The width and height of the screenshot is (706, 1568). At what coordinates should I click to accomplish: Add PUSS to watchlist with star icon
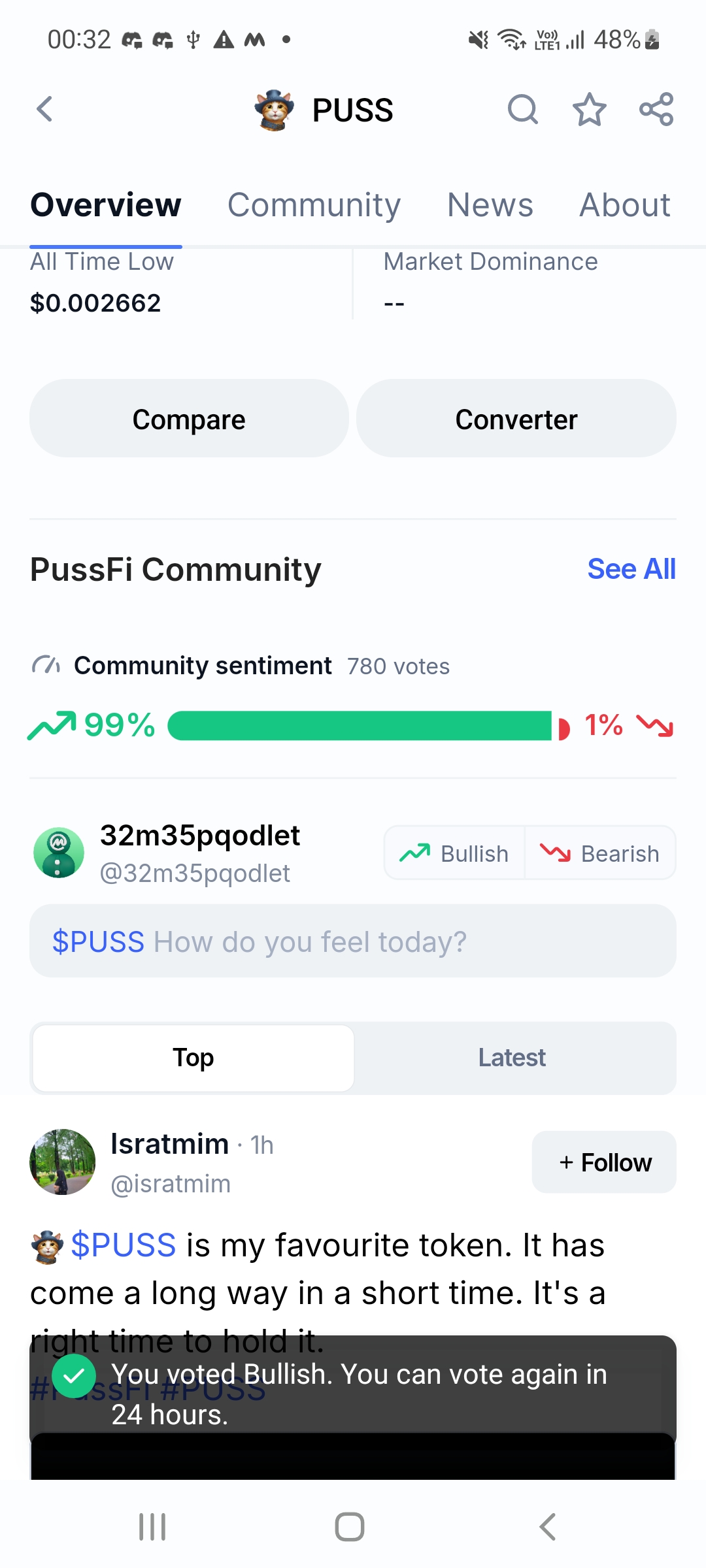[589, 109]
